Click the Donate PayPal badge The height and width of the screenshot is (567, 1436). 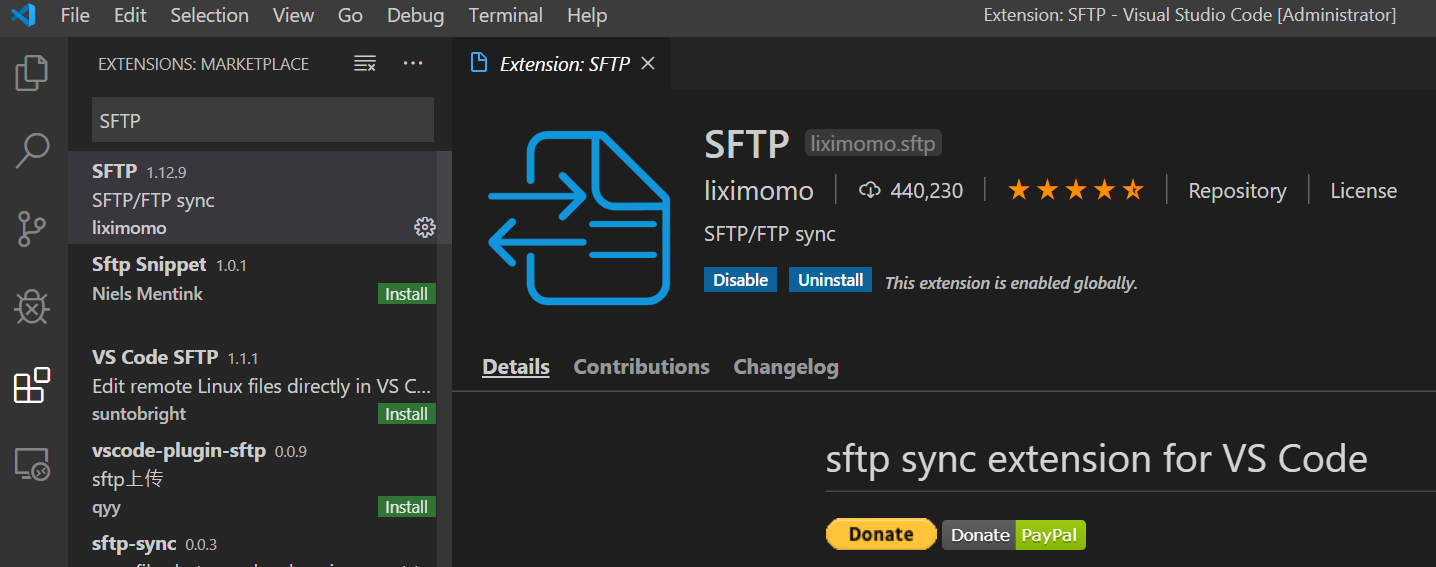[1014, 535]
